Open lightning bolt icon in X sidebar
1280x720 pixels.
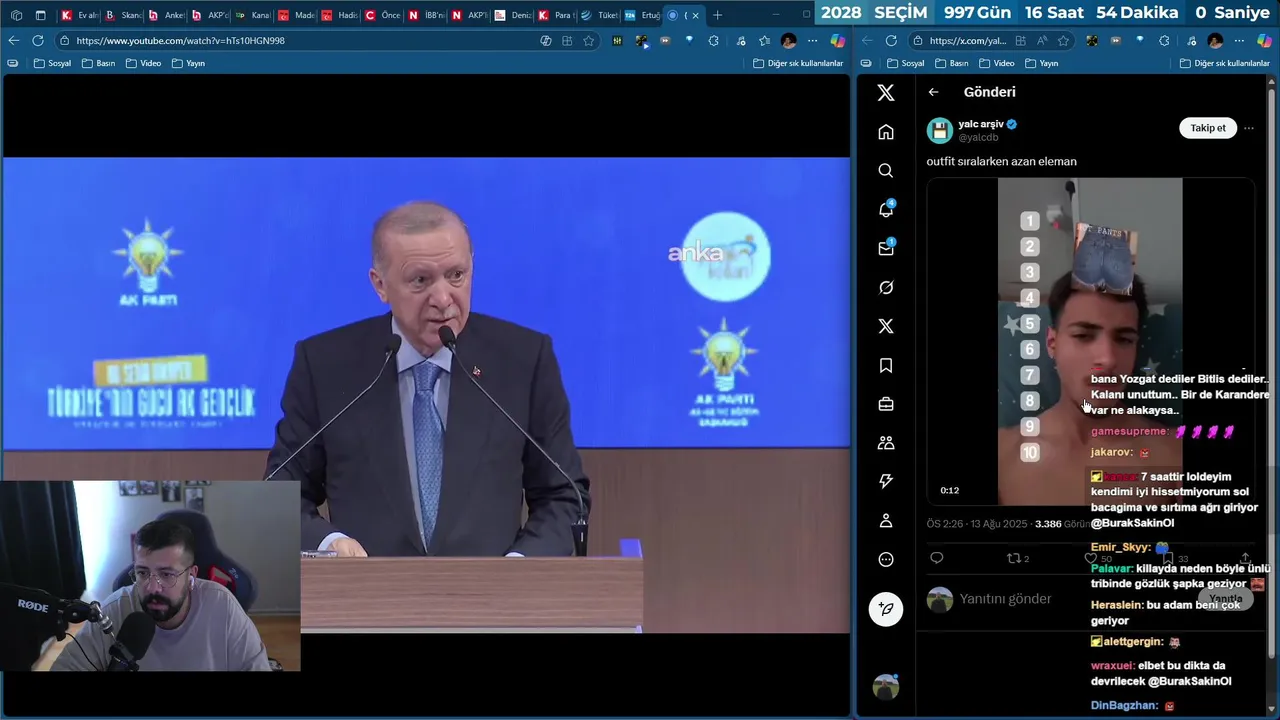click(x=885, y=482)
